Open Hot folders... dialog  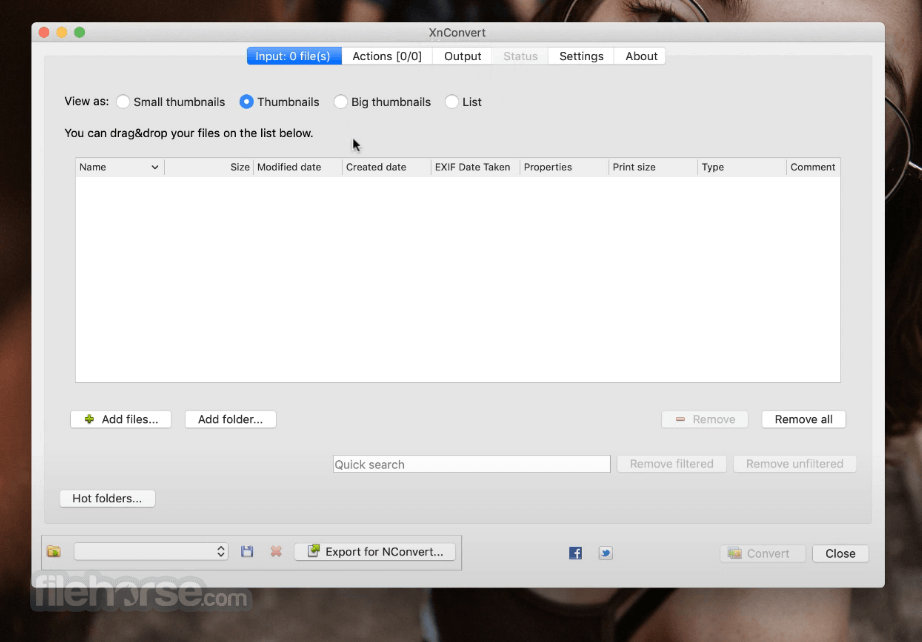(x=107, y=499)
